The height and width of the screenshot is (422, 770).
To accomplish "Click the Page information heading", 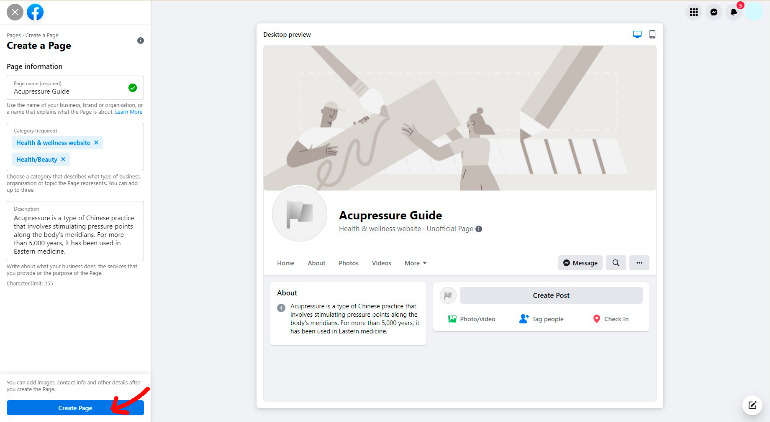I will [34, 66].
